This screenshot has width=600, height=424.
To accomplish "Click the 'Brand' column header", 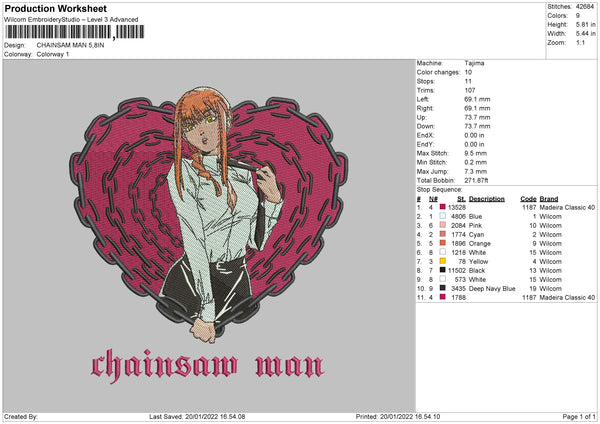I will 549,199.
